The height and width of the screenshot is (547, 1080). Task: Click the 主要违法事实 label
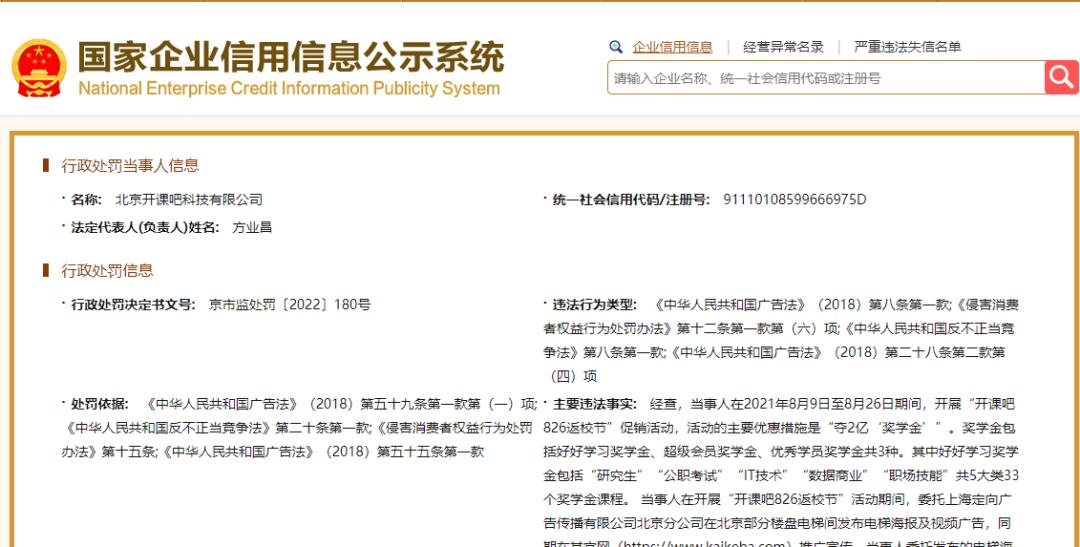(x=595, y=403)
